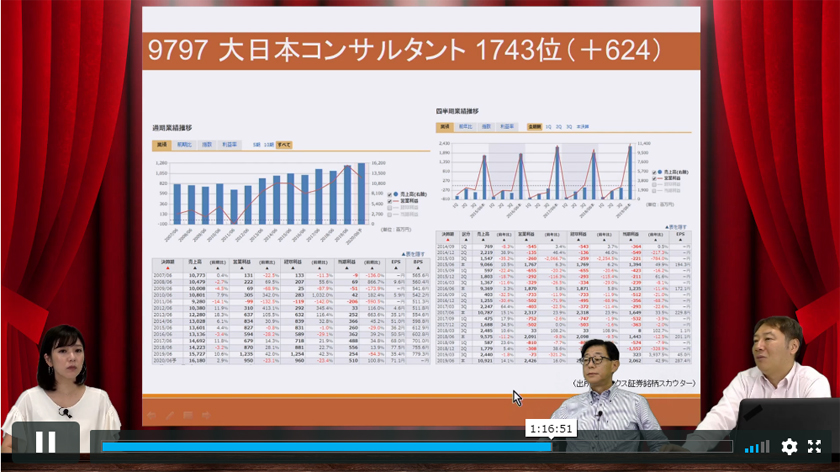Screen dimensions: 840x472
Task: Collapse the annual table via ▲表を隠す
Action: [413, 254]
